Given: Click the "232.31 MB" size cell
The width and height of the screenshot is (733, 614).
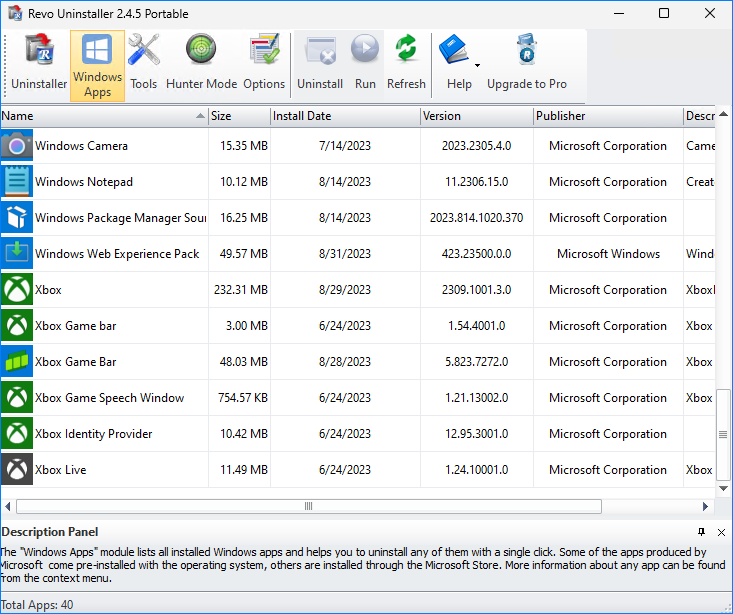Looking at the screenshot, I should (241, 290).
